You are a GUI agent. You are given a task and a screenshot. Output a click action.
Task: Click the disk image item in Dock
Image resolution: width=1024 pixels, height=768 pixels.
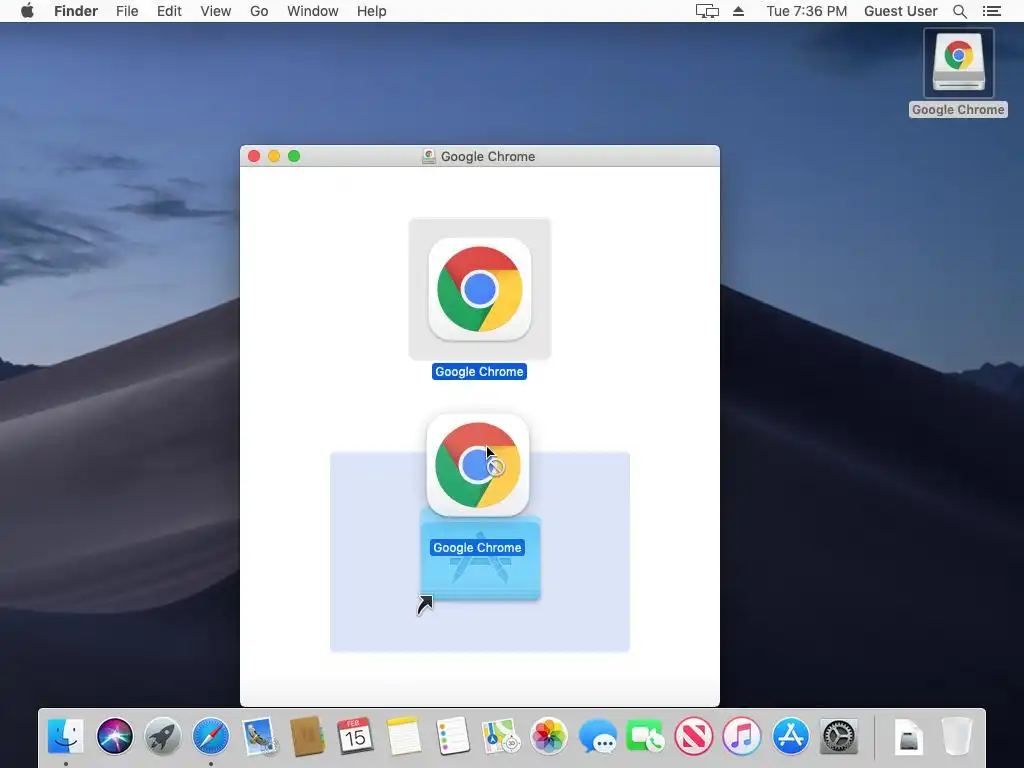[x=908, y=736]
